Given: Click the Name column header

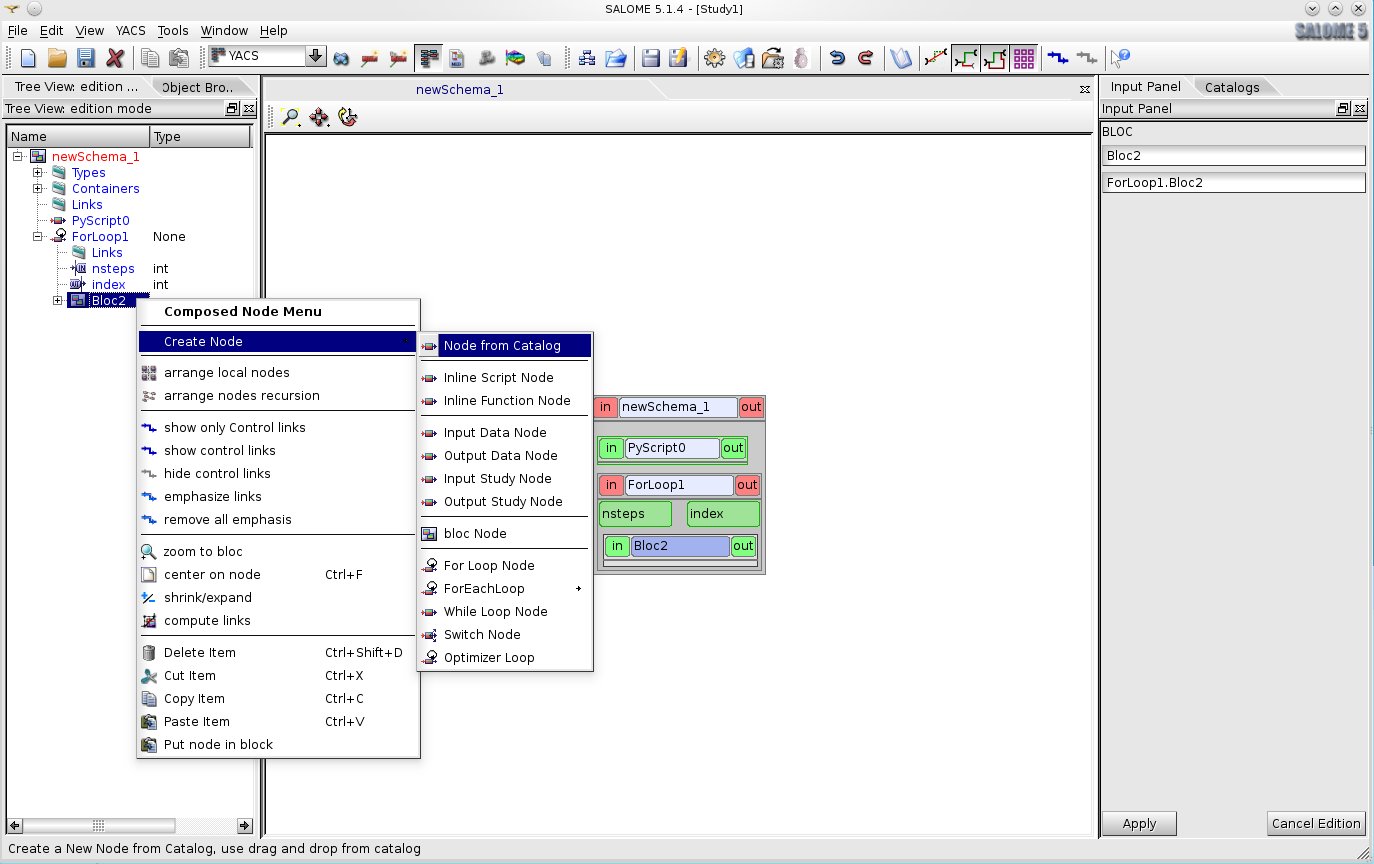Looking at the screenshot, I should (x=78, y=136).
